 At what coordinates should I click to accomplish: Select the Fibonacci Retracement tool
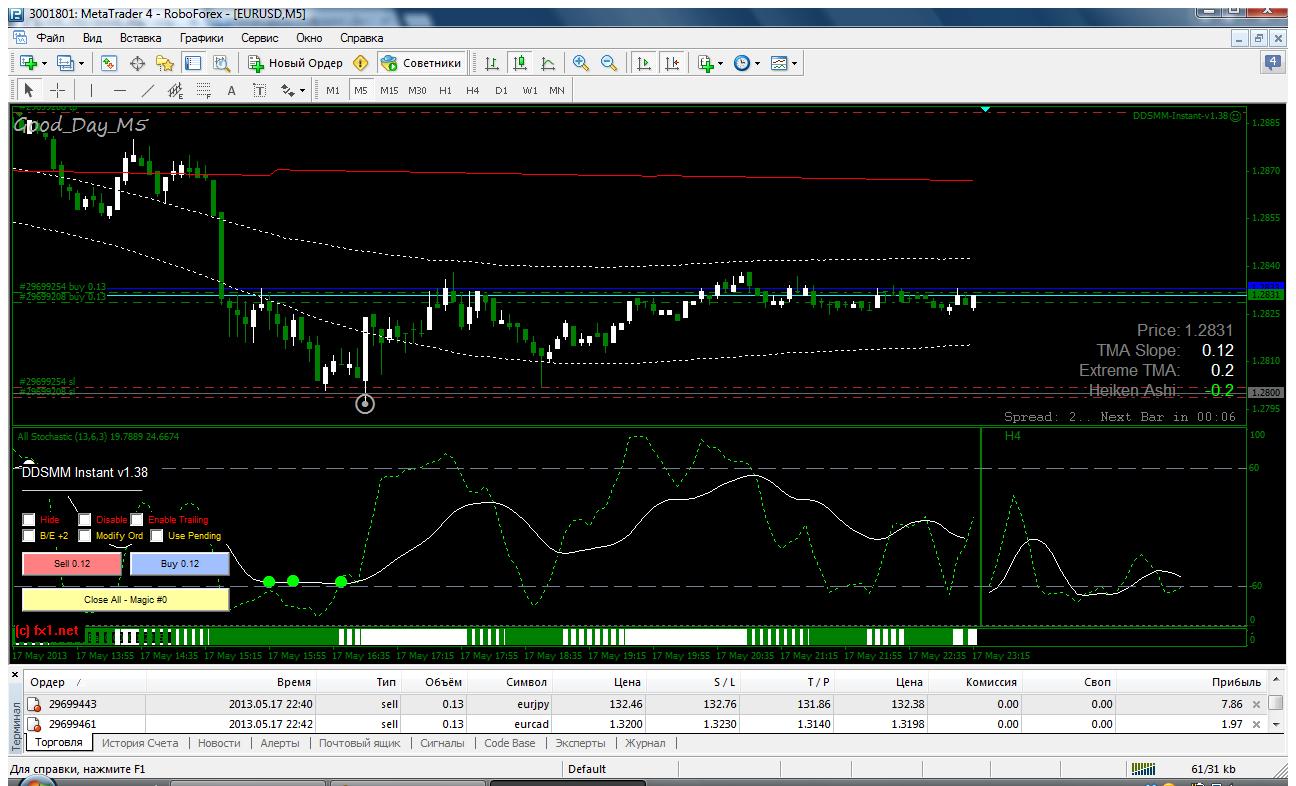click(x=203, y=90)
